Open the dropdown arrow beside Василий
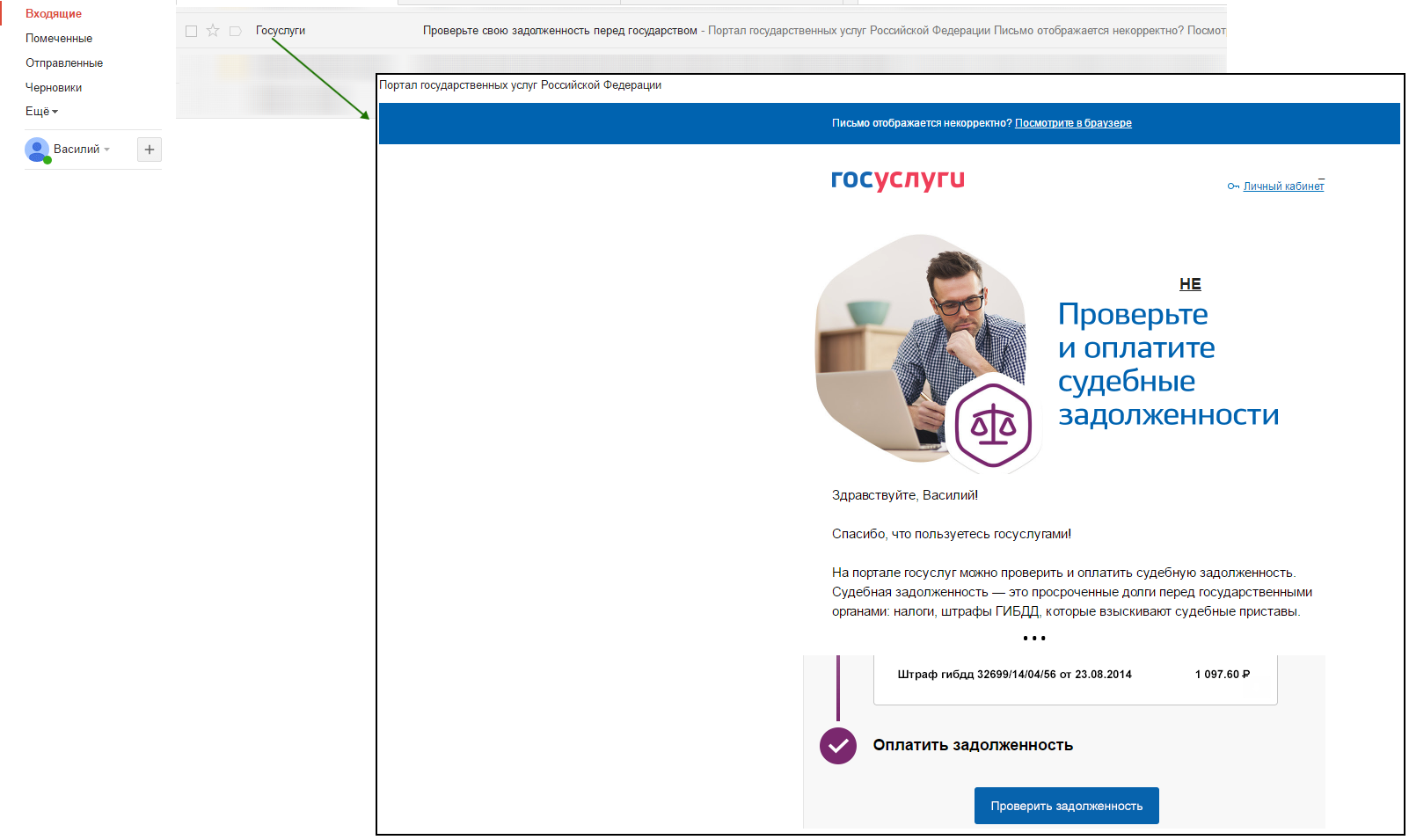1409x840 pixels. coord(107,150)
